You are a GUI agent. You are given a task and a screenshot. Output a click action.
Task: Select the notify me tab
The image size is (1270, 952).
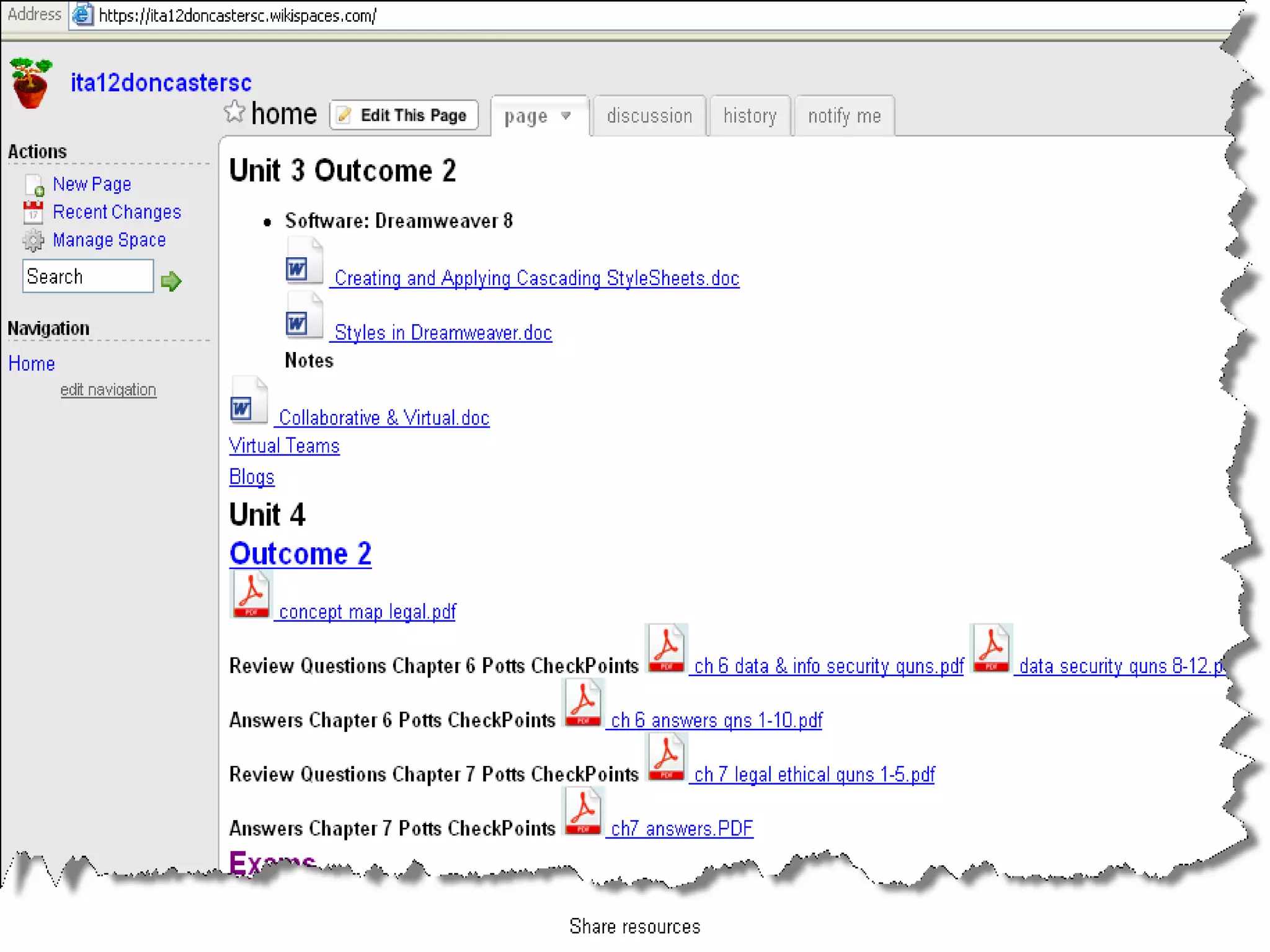(843, 116)
